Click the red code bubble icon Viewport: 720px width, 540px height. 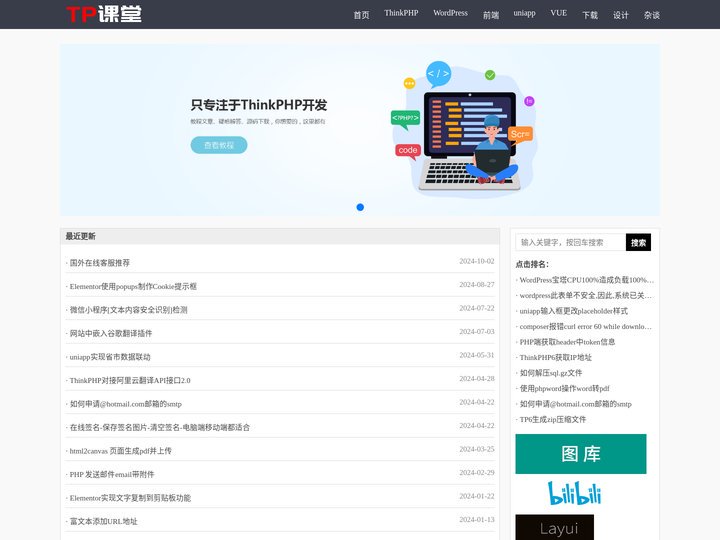click(x=408, y=151)
